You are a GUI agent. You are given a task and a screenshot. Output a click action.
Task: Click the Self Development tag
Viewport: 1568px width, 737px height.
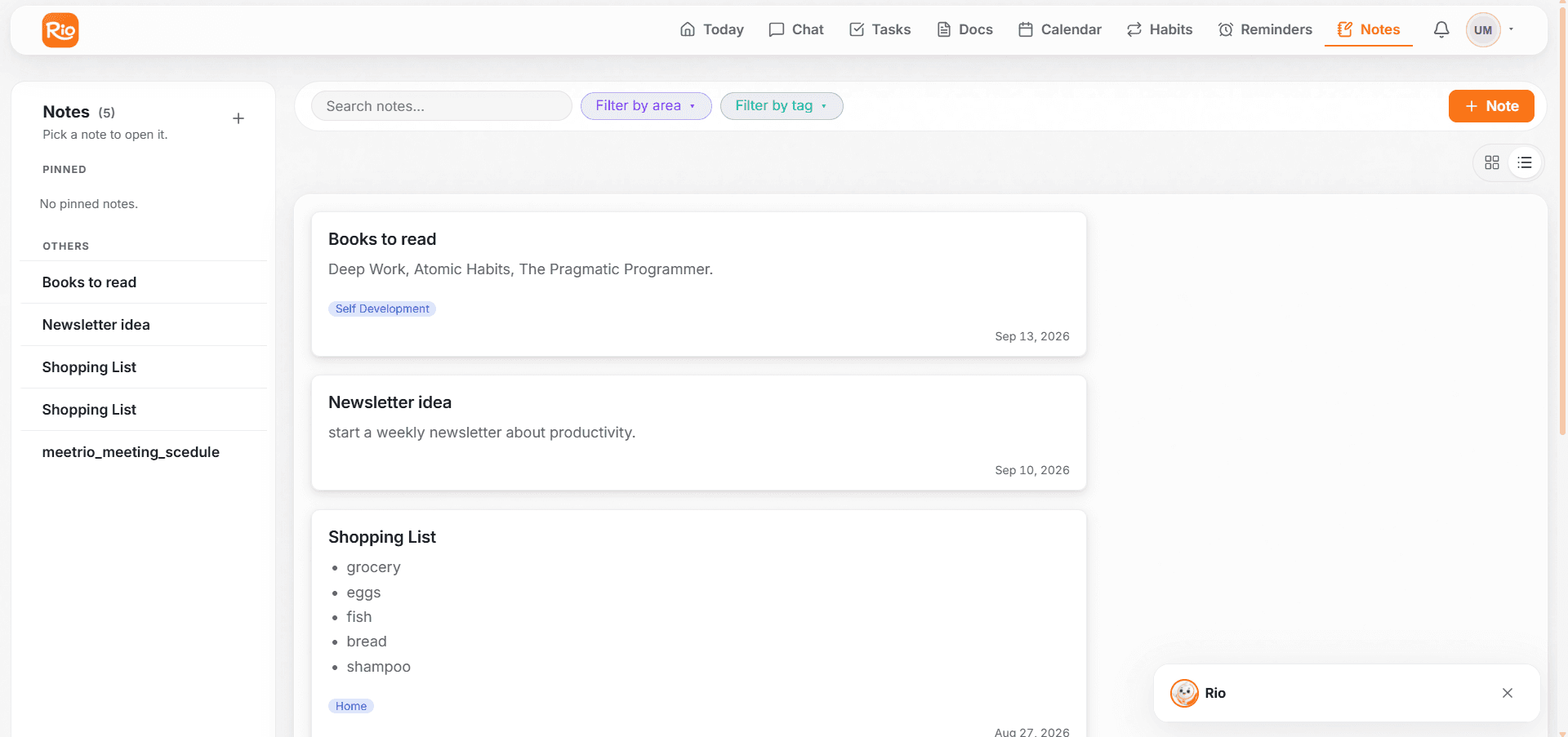coord(382,309)
